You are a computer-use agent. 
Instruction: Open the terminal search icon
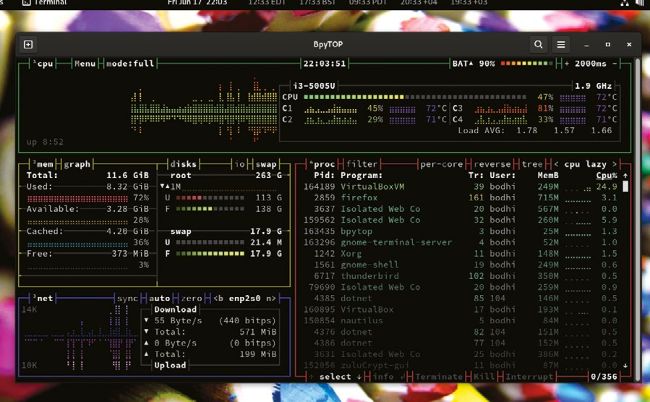(538, 44)
